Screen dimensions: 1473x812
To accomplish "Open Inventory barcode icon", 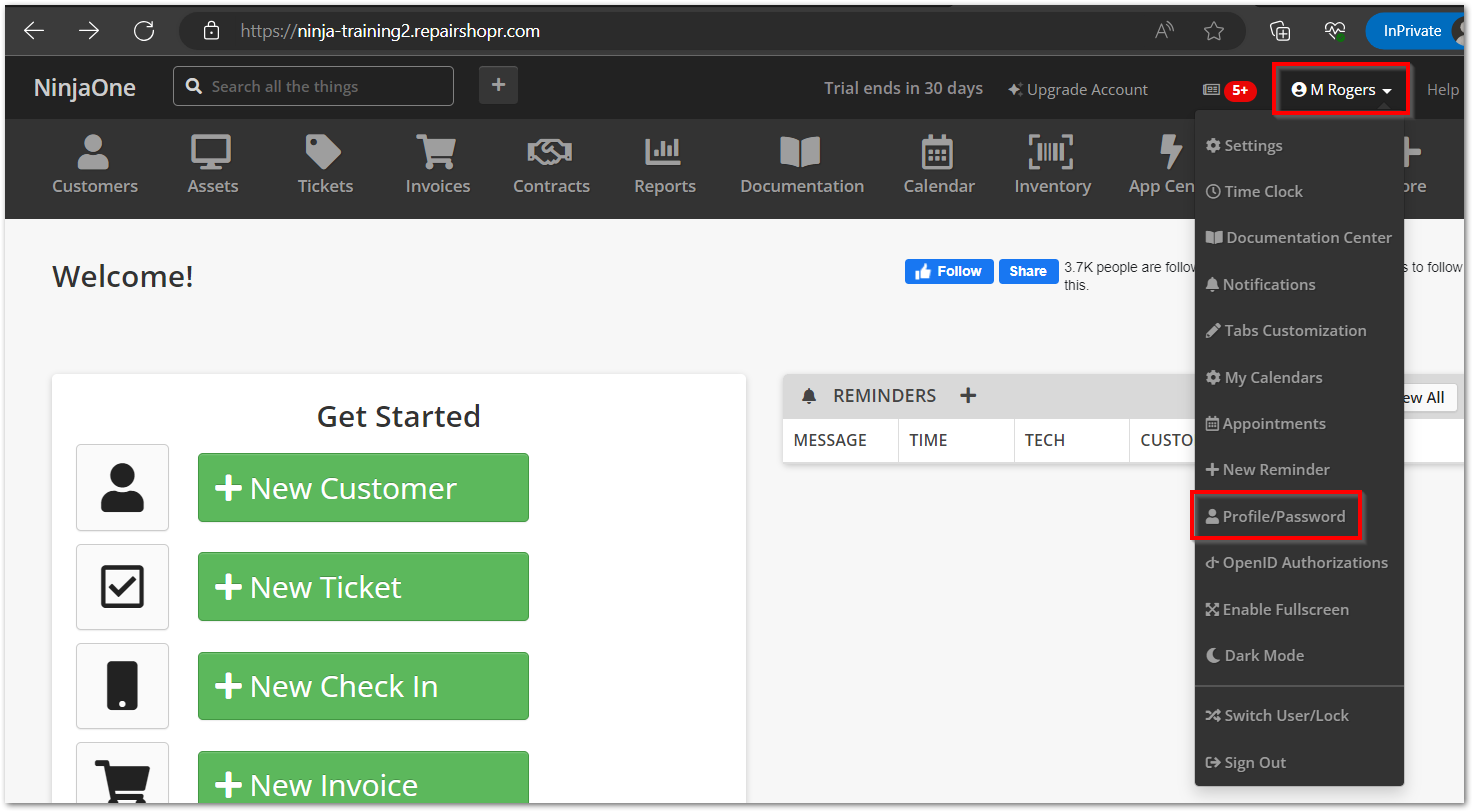I will click(1051, 154).
